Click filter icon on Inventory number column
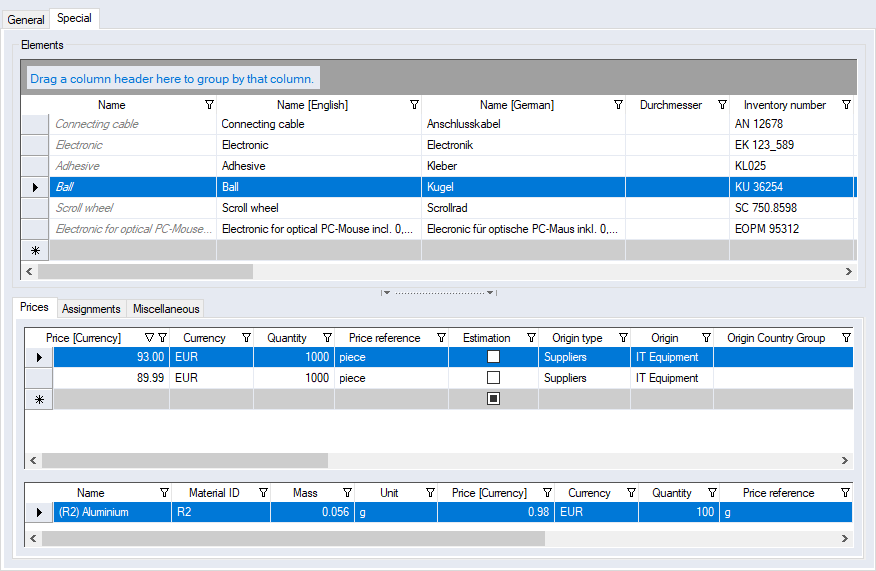876x571 pixels. pyautogui.click(x=846, y=105)
